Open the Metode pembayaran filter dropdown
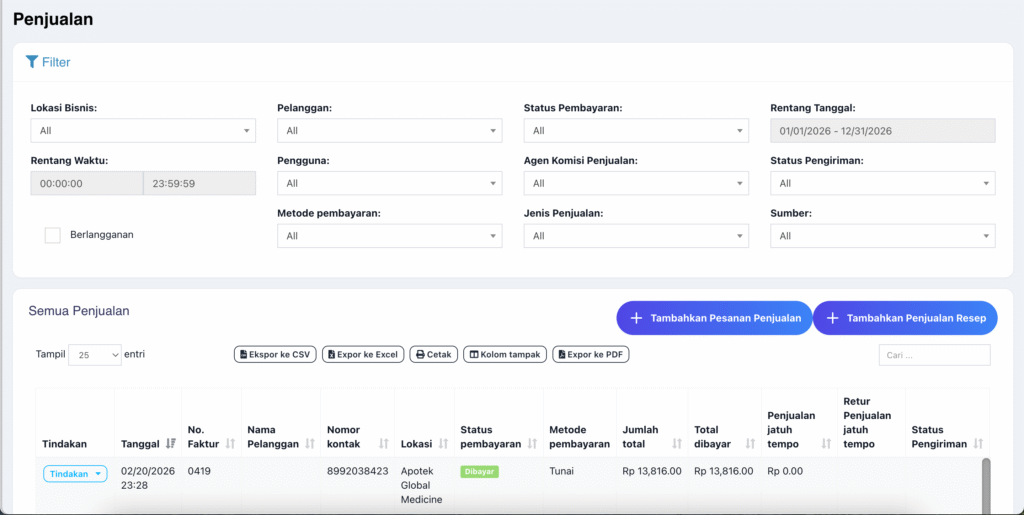The image size is (1024, 515). (x=389, y=236)
